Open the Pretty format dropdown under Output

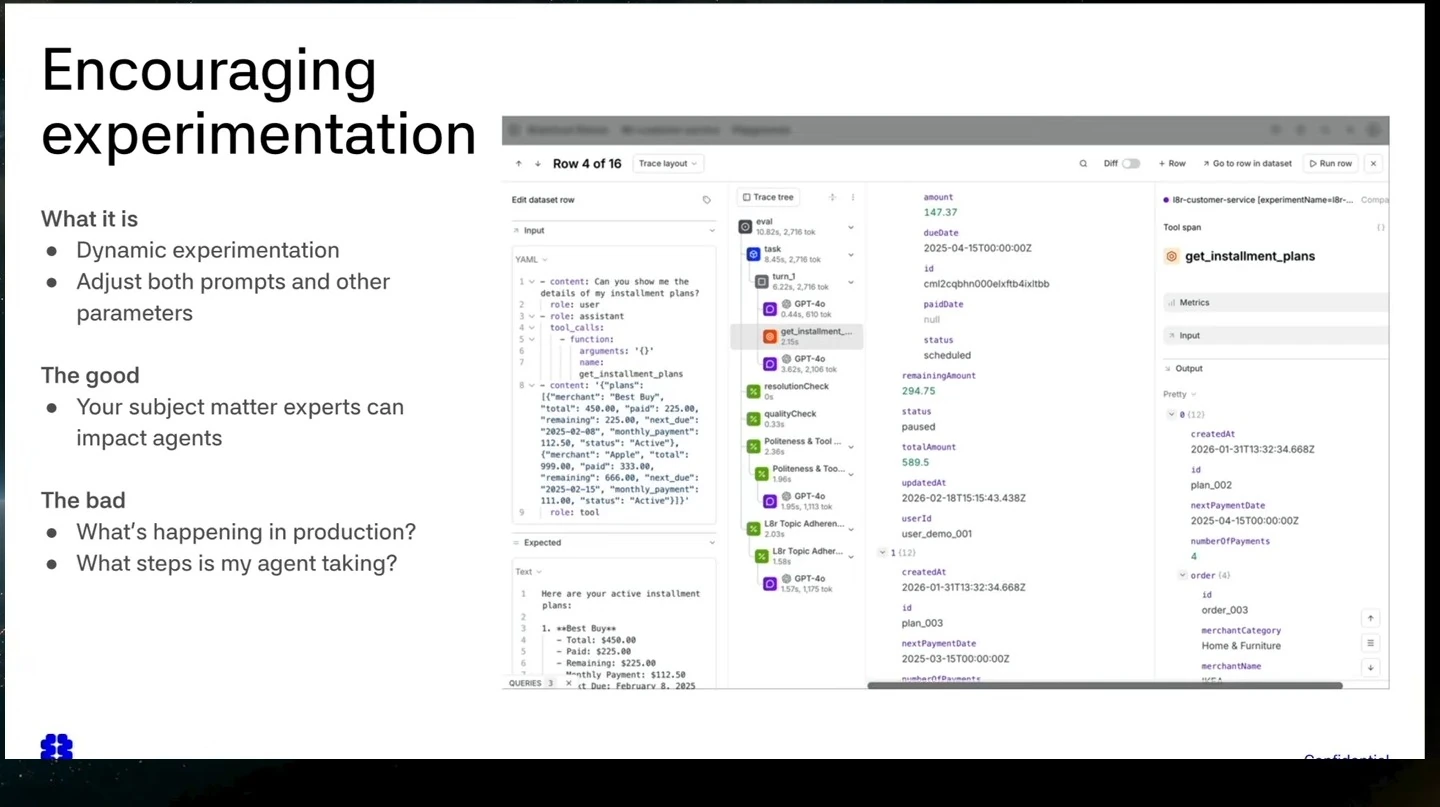pos(1179,395)
